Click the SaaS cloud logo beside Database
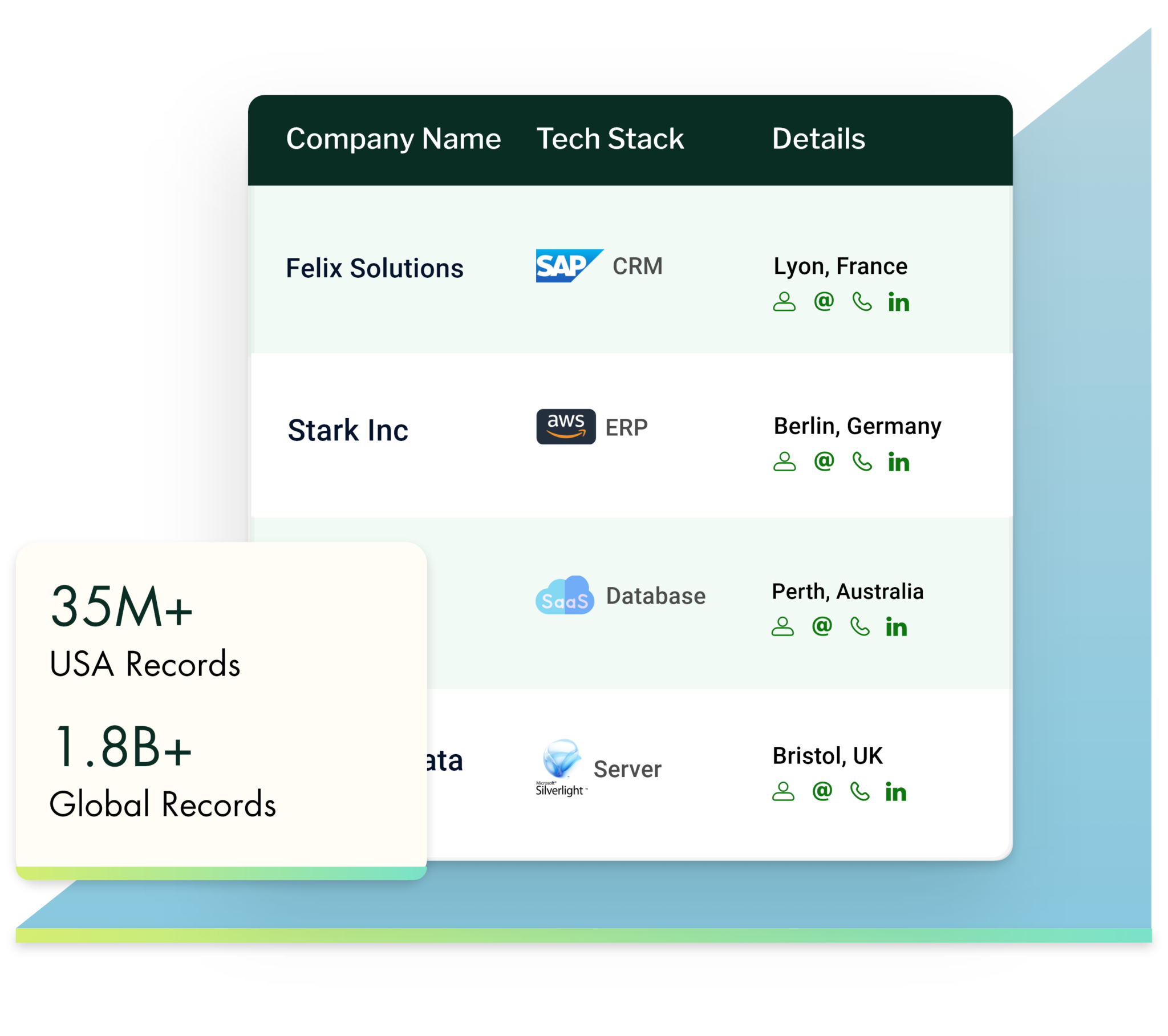Screen dimensions: 1168x1036 click(565, 596)
